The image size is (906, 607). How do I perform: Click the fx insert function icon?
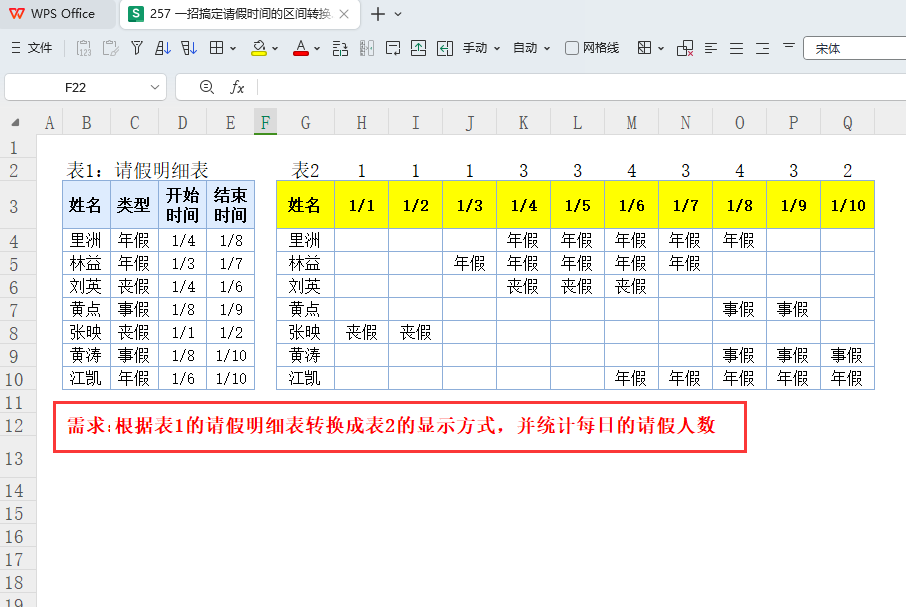[x=237, y=87]
